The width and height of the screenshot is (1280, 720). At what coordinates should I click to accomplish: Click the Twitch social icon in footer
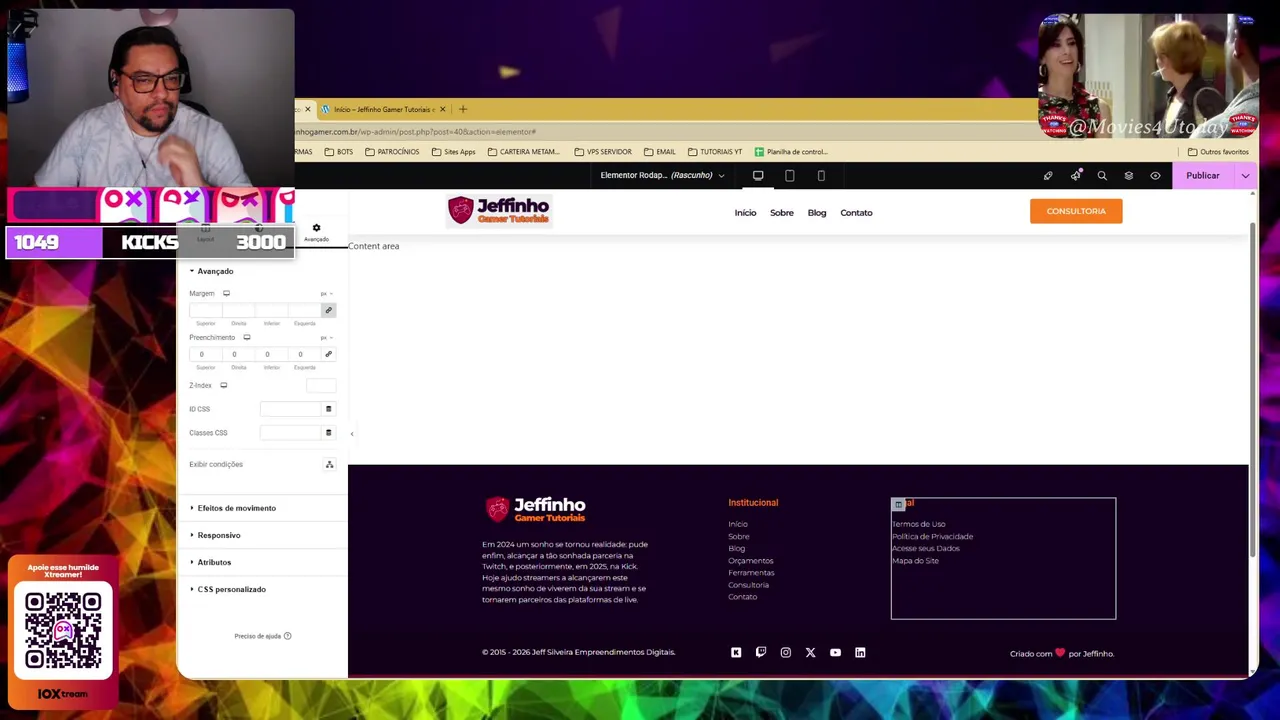coord(761,653)
